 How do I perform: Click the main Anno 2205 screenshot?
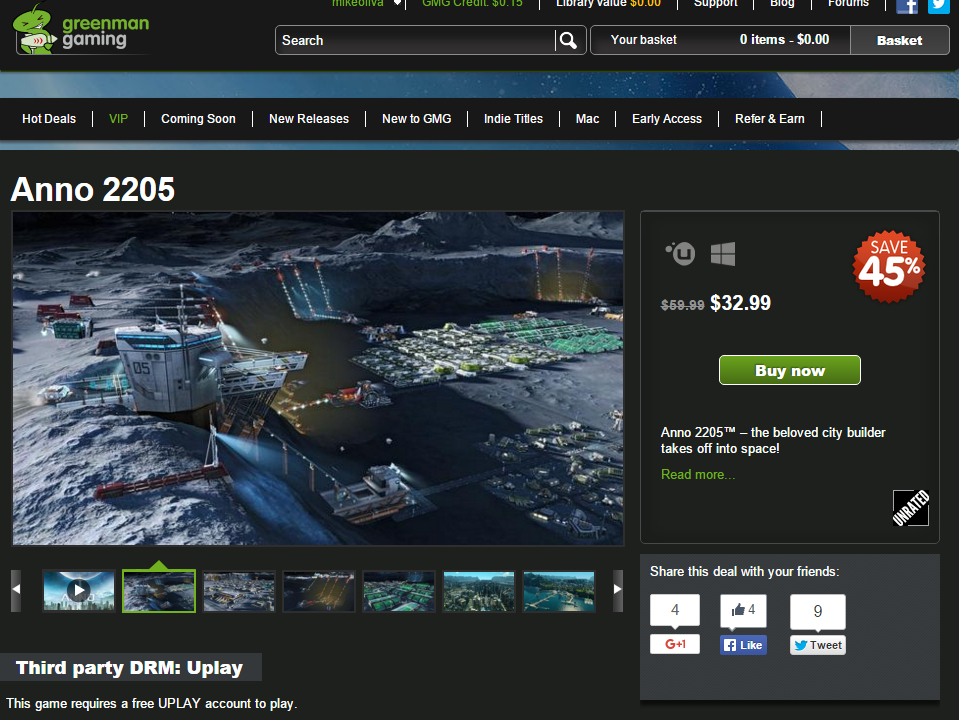tap(318, 378)
